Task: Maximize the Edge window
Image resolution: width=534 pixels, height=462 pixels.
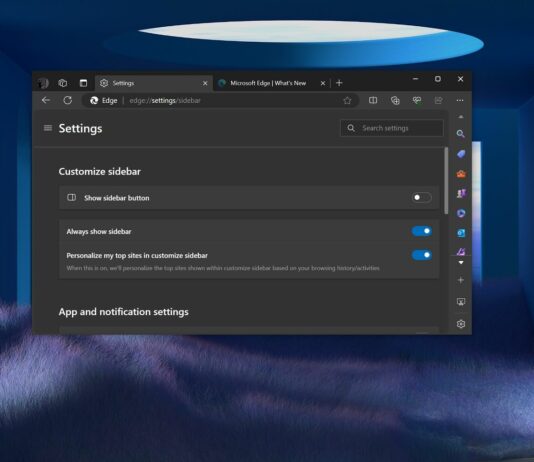Action: [438, 79]
